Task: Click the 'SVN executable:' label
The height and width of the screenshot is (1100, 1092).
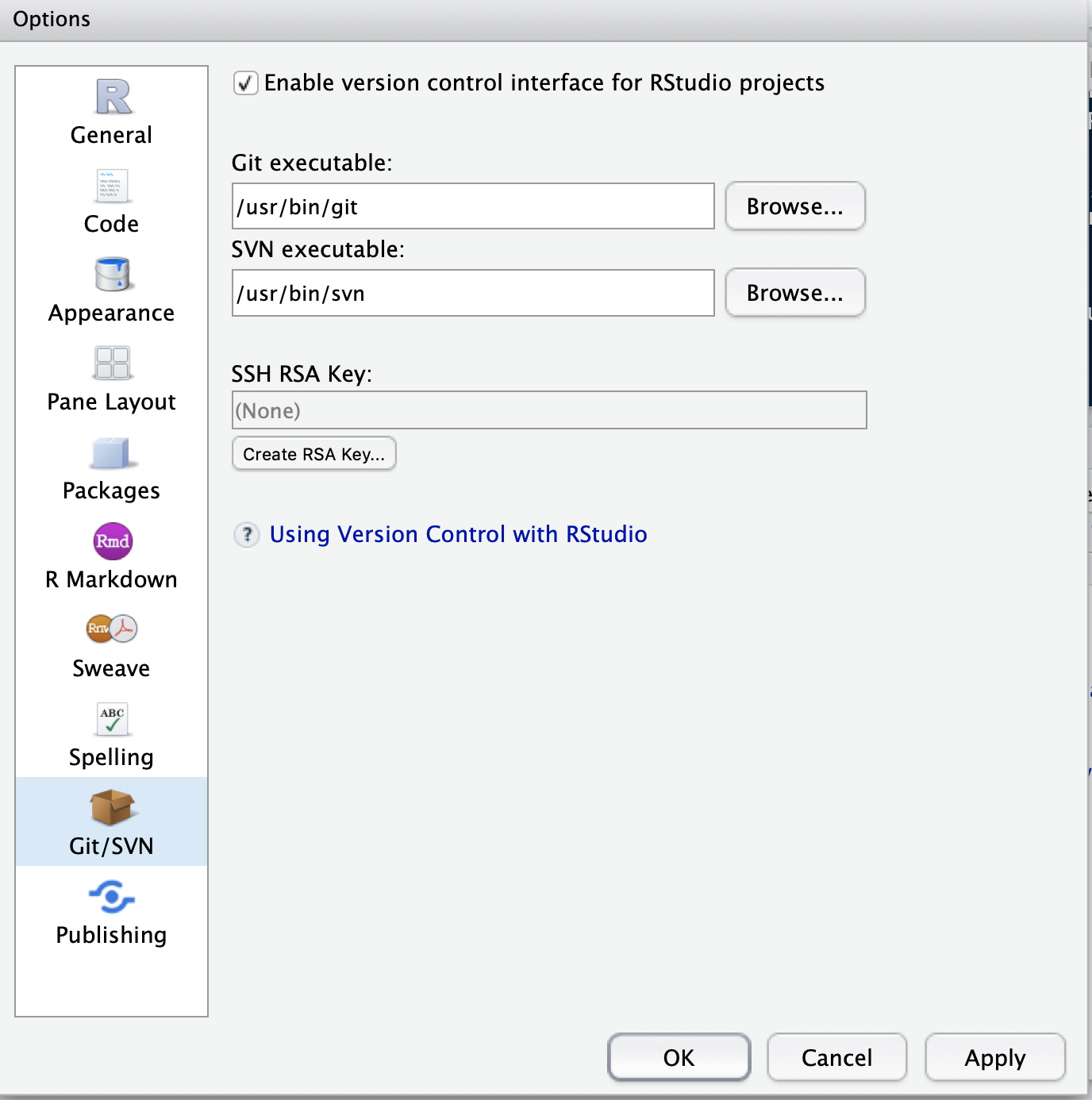Action: coord(318,249)
